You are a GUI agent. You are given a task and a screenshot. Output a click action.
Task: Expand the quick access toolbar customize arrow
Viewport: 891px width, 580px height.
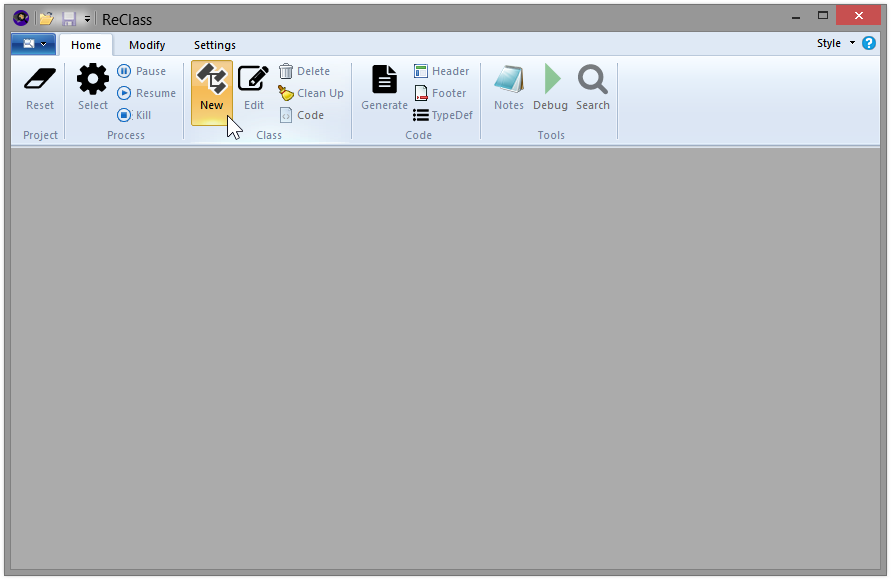[88, 19]
